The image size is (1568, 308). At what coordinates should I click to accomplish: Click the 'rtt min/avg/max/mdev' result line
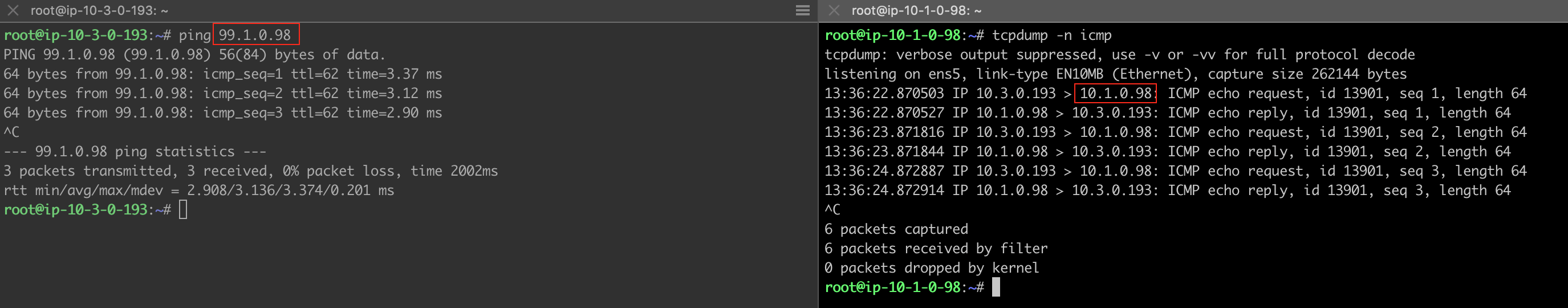pyautogui.click(x=198, y=191)
